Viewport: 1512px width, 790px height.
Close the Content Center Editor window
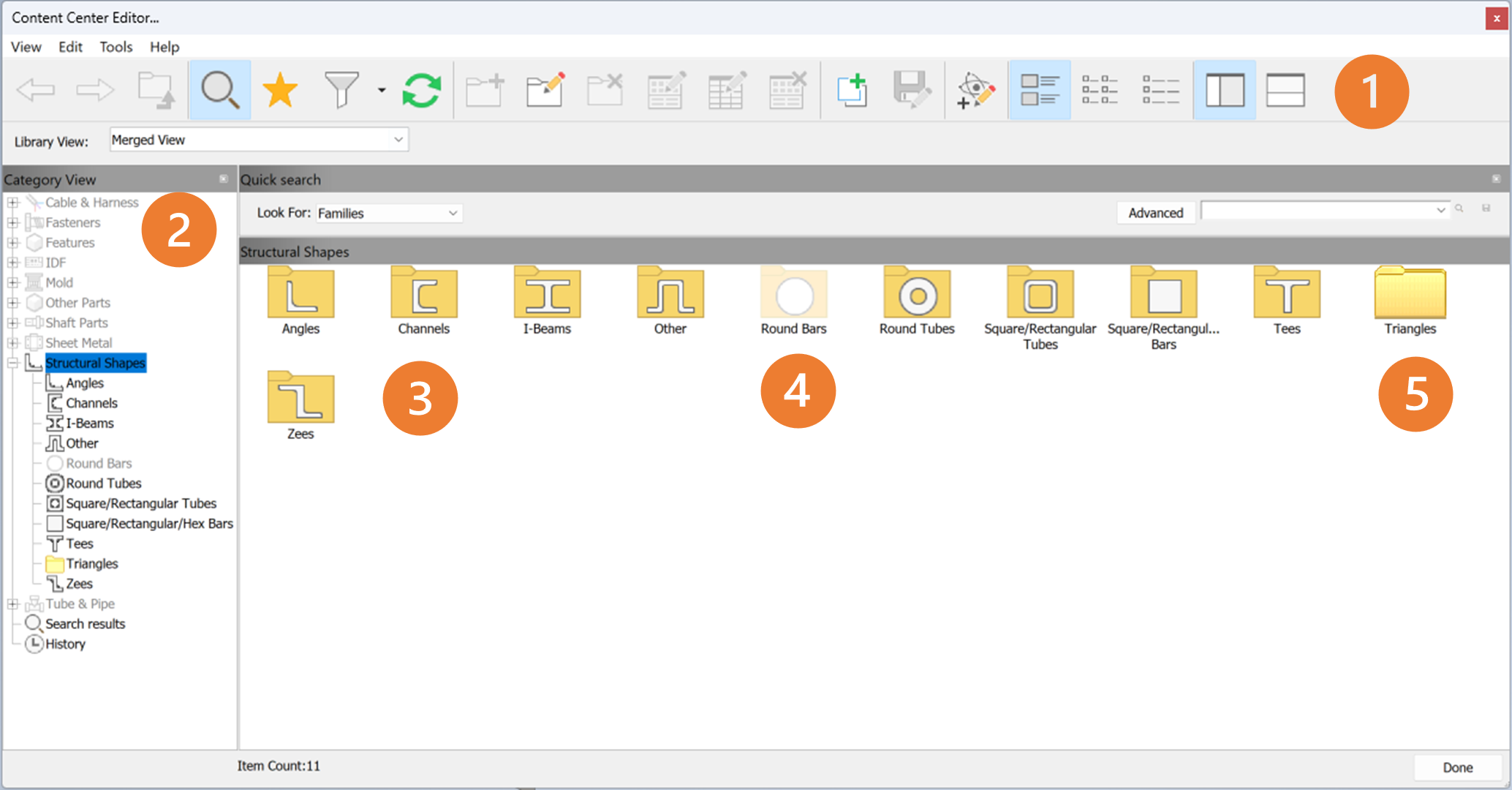click(x=1497, y=18)
